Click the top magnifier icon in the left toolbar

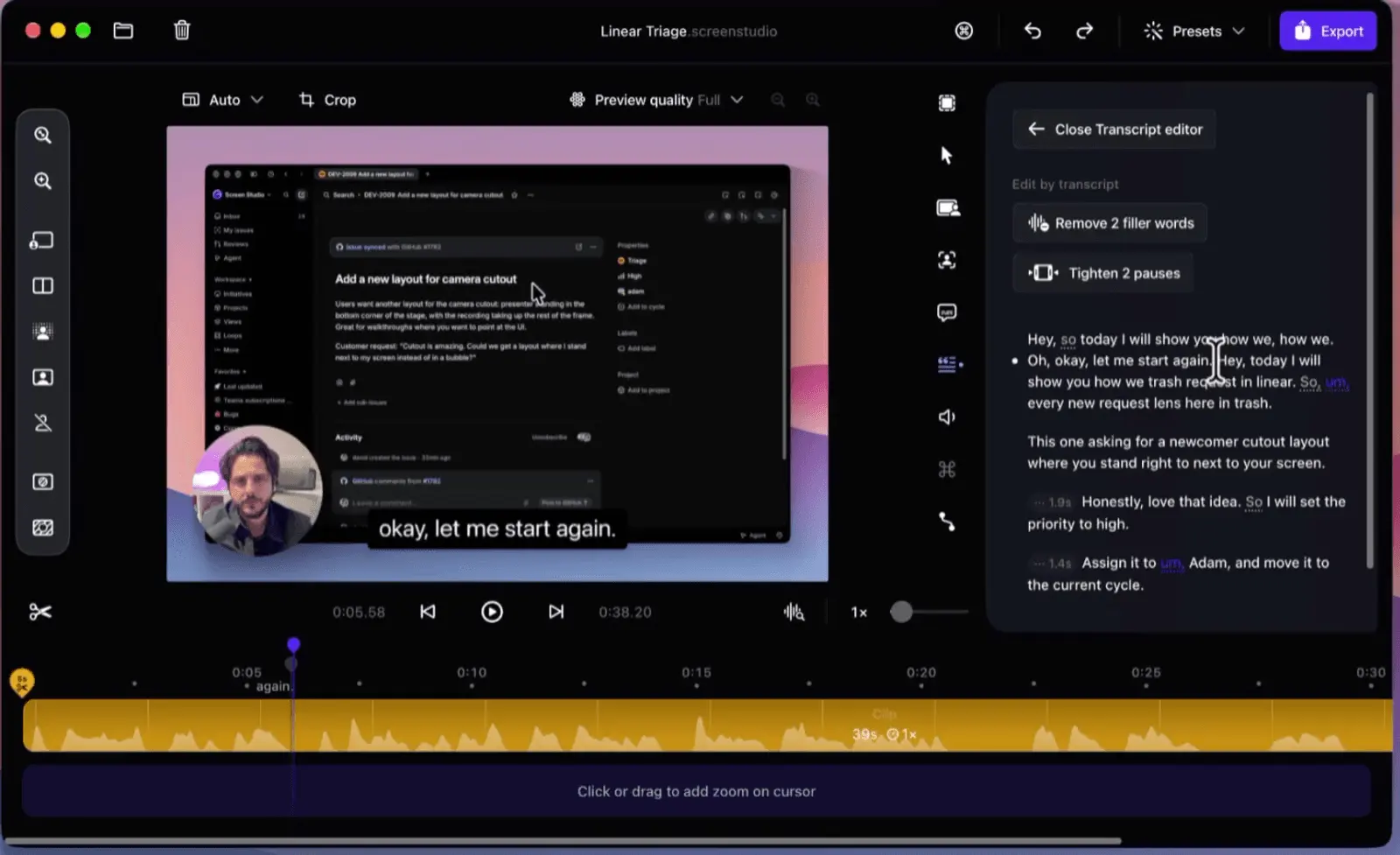coord(42,135)
